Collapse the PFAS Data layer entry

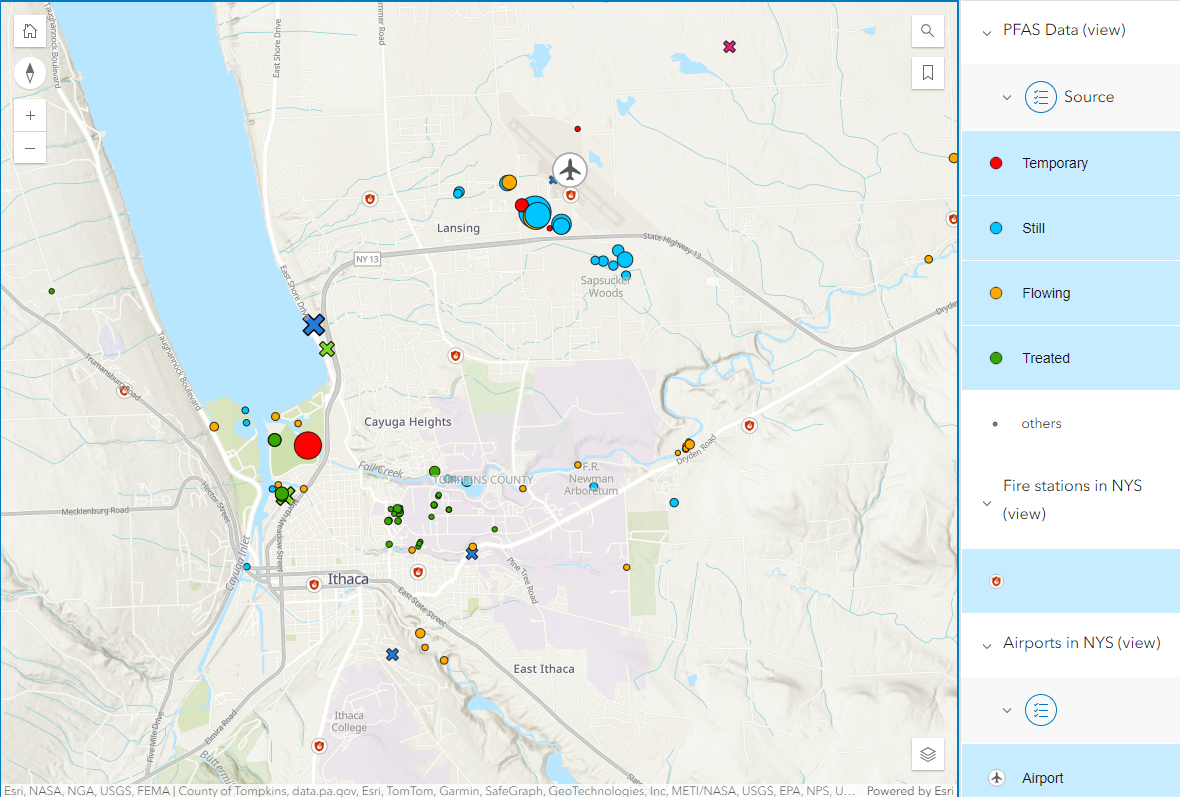click(986, 30)
